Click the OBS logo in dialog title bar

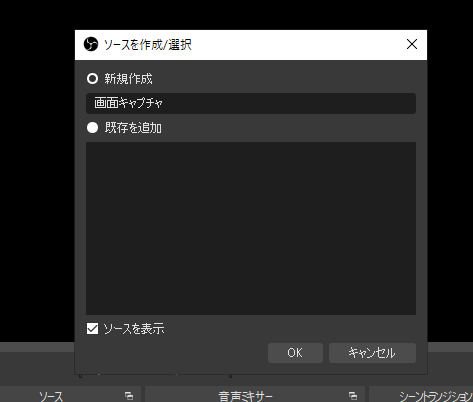[x=91, y=44]
